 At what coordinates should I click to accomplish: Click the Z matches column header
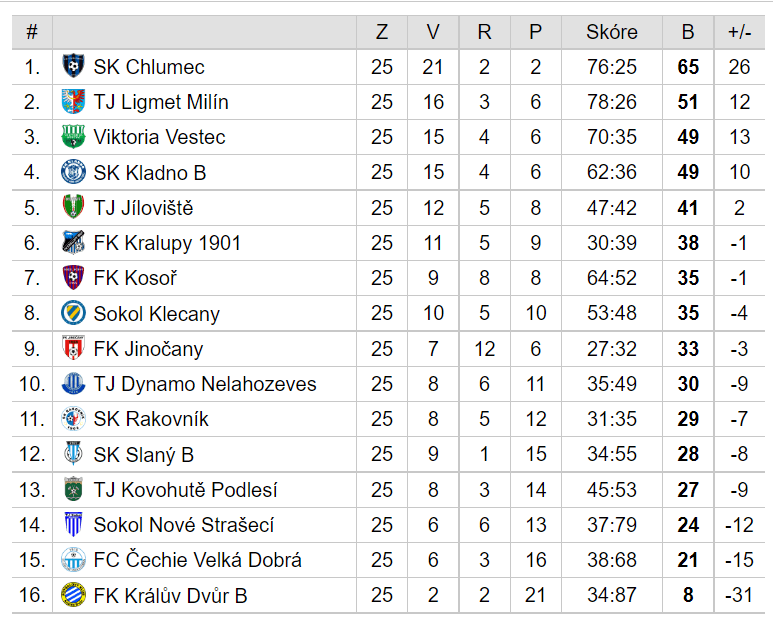click(382, 32)
